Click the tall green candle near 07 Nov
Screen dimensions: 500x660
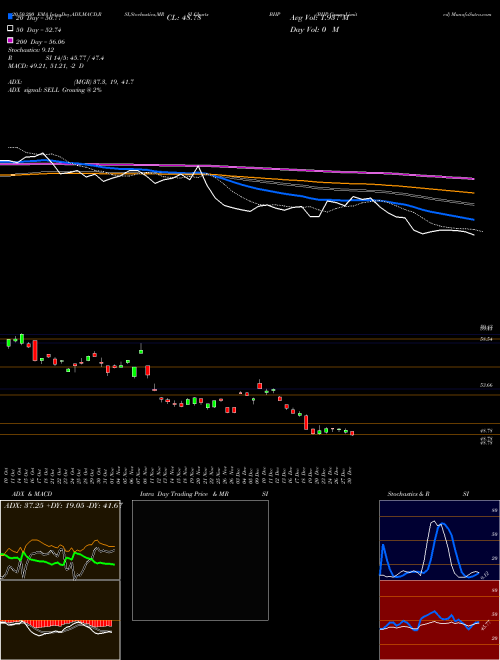coord(134,372)
